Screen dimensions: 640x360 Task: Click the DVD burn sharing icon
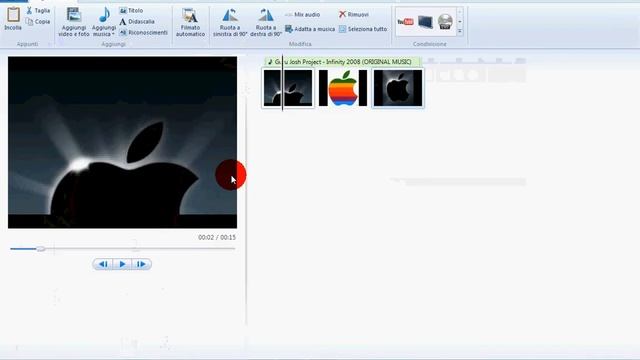click(x=445, y=22)
